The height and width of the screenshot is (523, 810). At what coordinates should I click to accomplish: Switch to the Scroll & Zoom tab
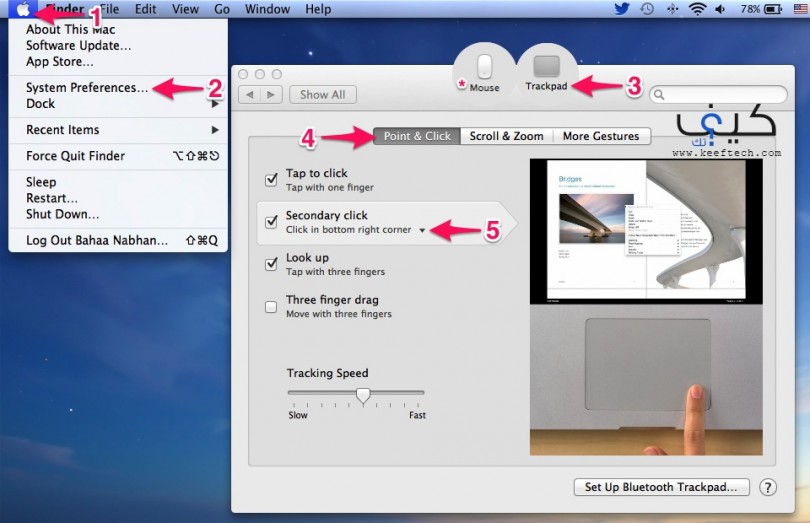pyautogui.click(x=507, y=136)
